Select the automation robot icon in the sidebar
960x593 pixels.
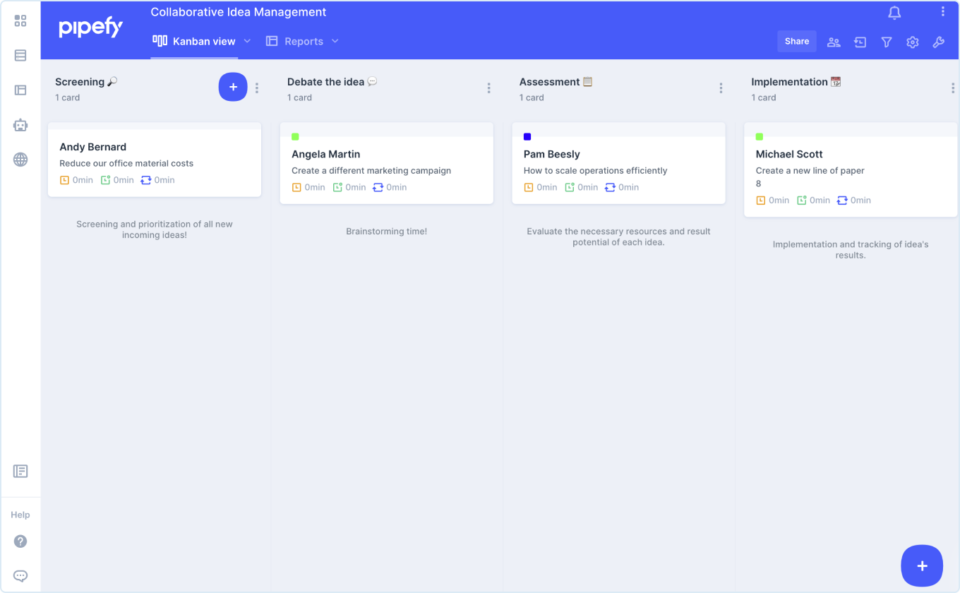[x=20, y=125]
